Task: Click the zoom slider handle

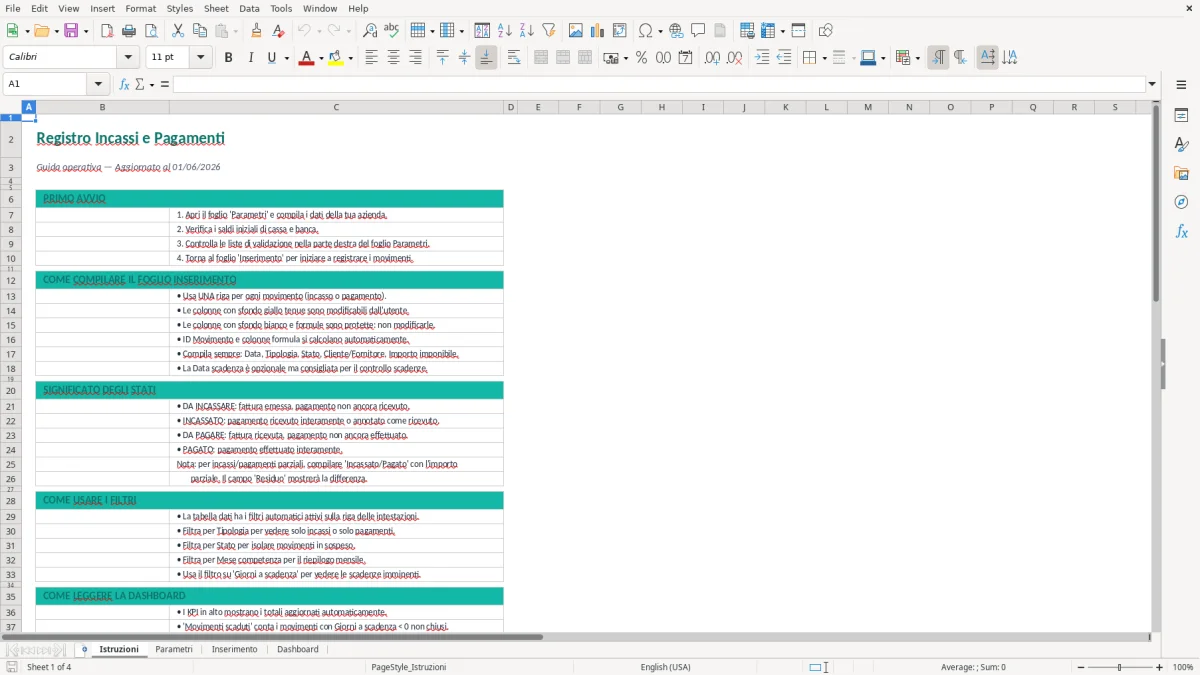Action: [1119, 667]
